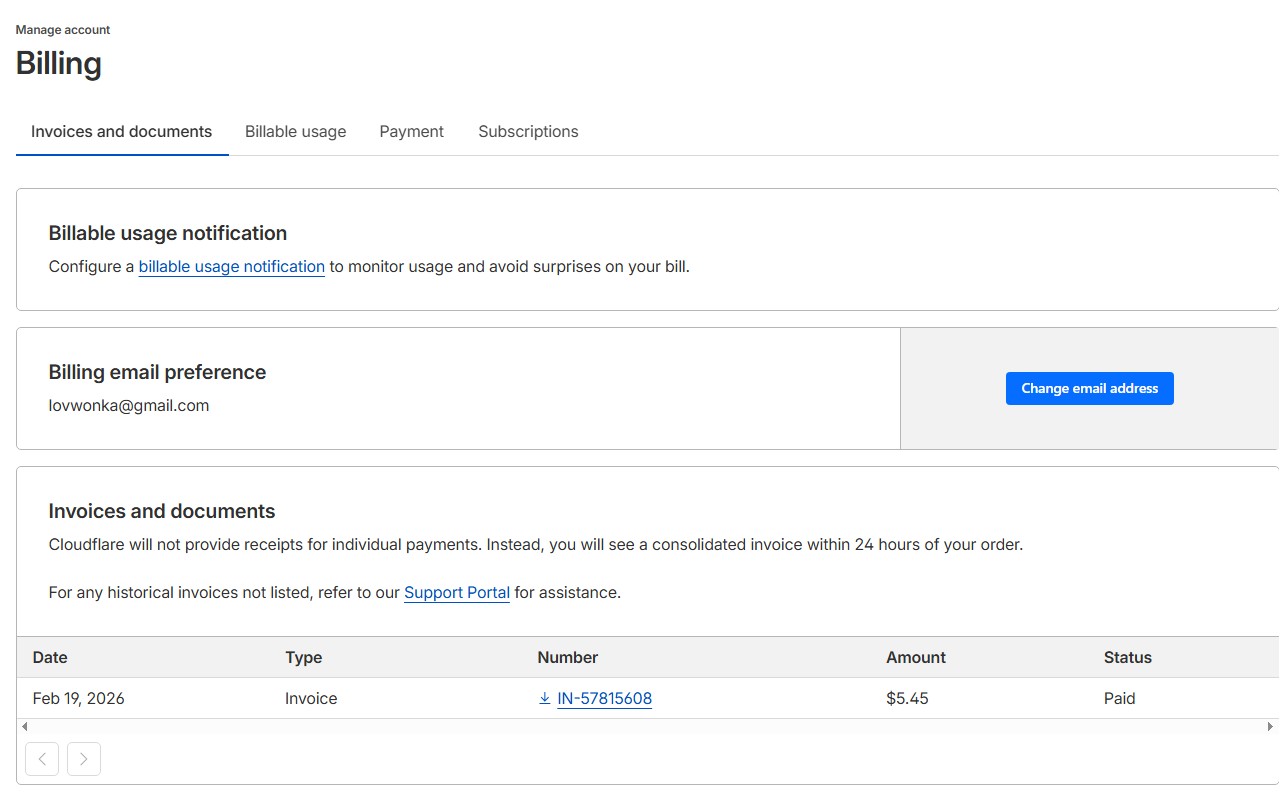Go to previous invoices page
1279x788 pixels.
pyautogui.click(x=42, y=759)
